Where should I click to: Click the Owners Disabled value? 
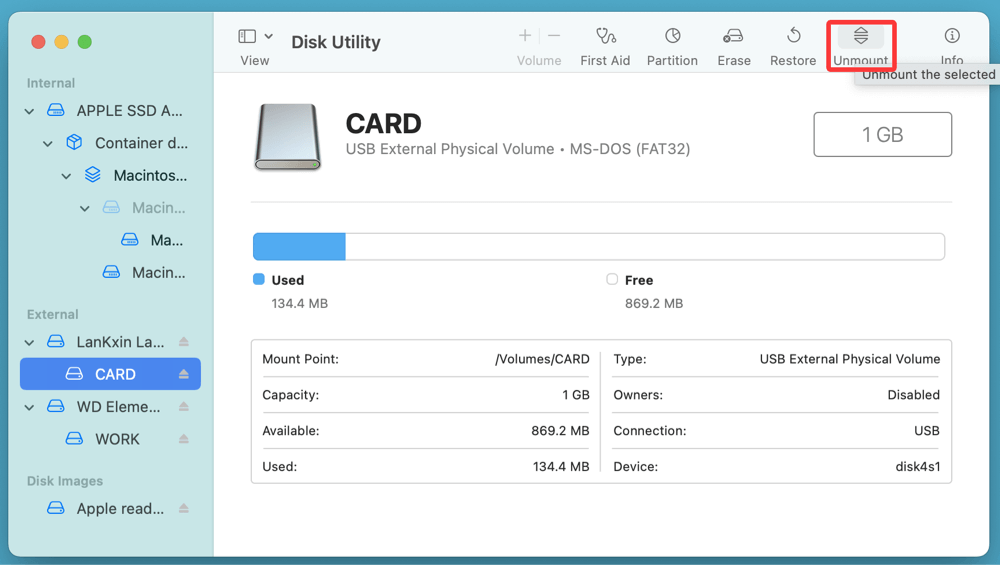click(913, 395)
